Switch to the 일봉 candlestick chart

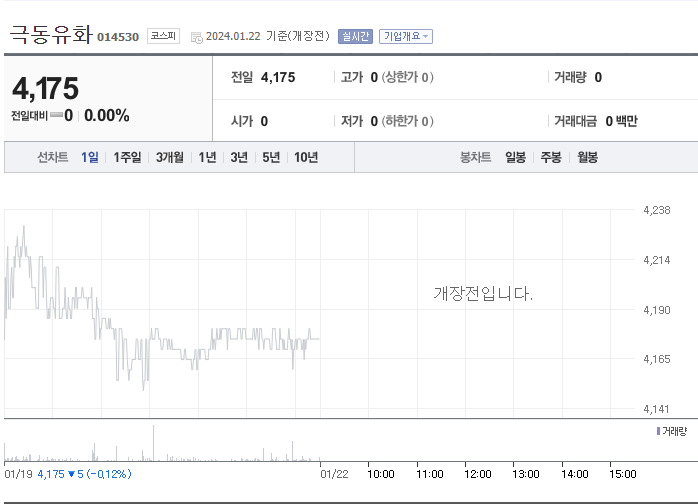(x=515, y=157)
